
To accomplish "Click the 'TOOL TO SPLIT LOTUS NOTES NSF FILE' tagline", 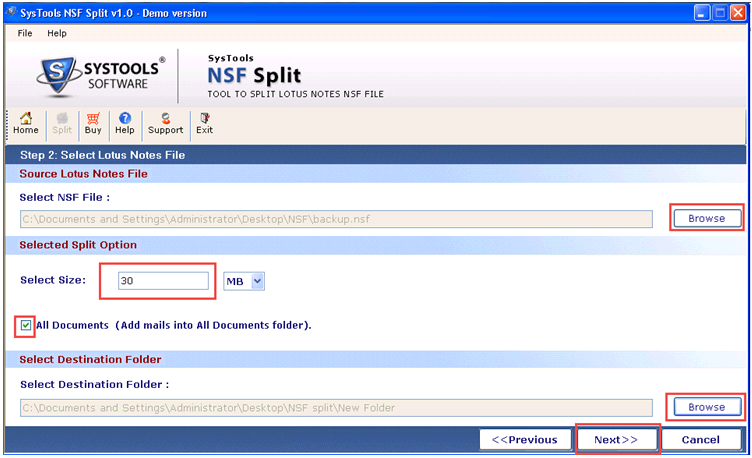I will click(295, 94).
